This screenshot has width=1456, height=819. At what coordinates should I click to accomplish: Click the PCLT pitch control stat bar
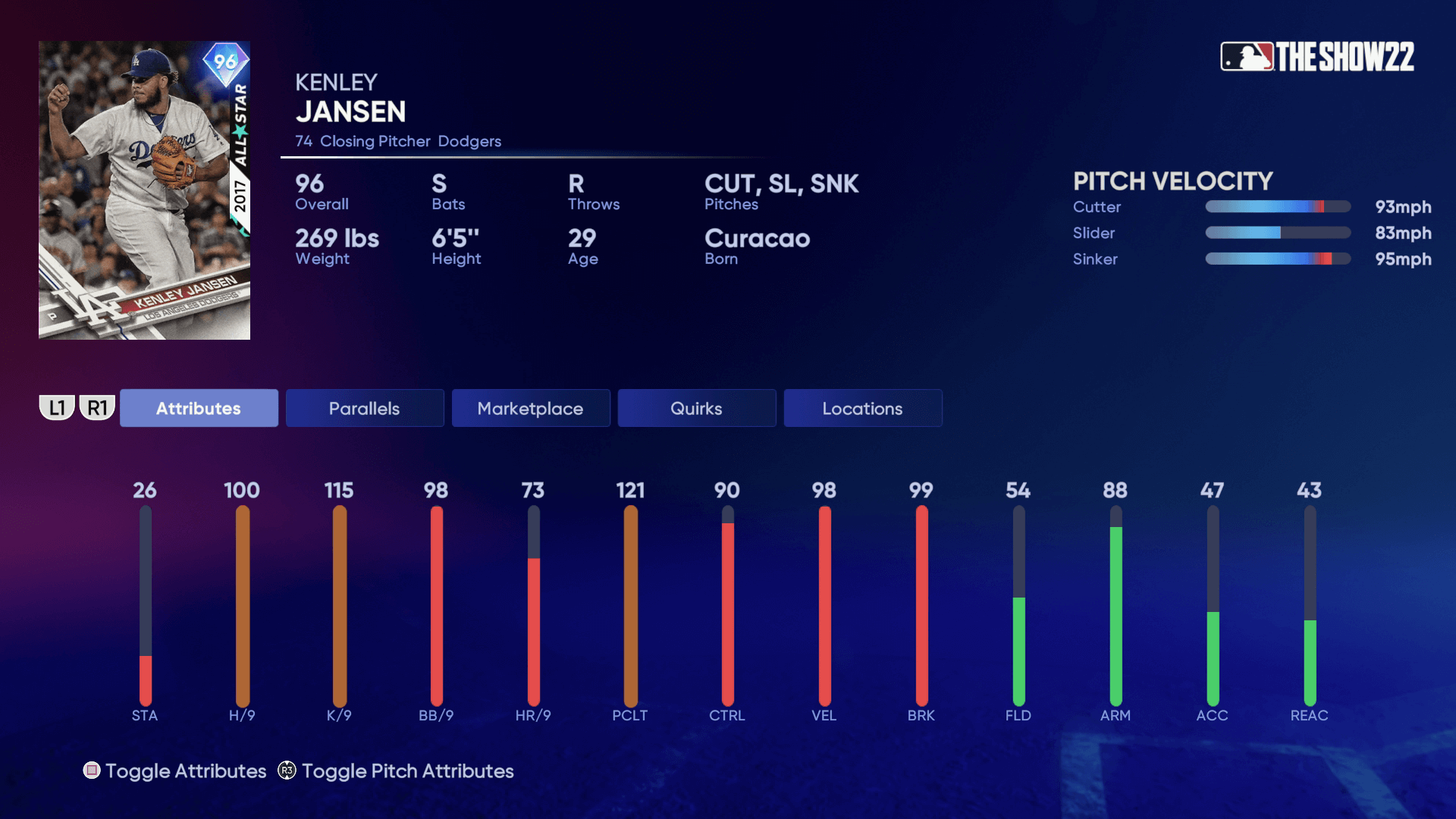[x=629, y=600]
